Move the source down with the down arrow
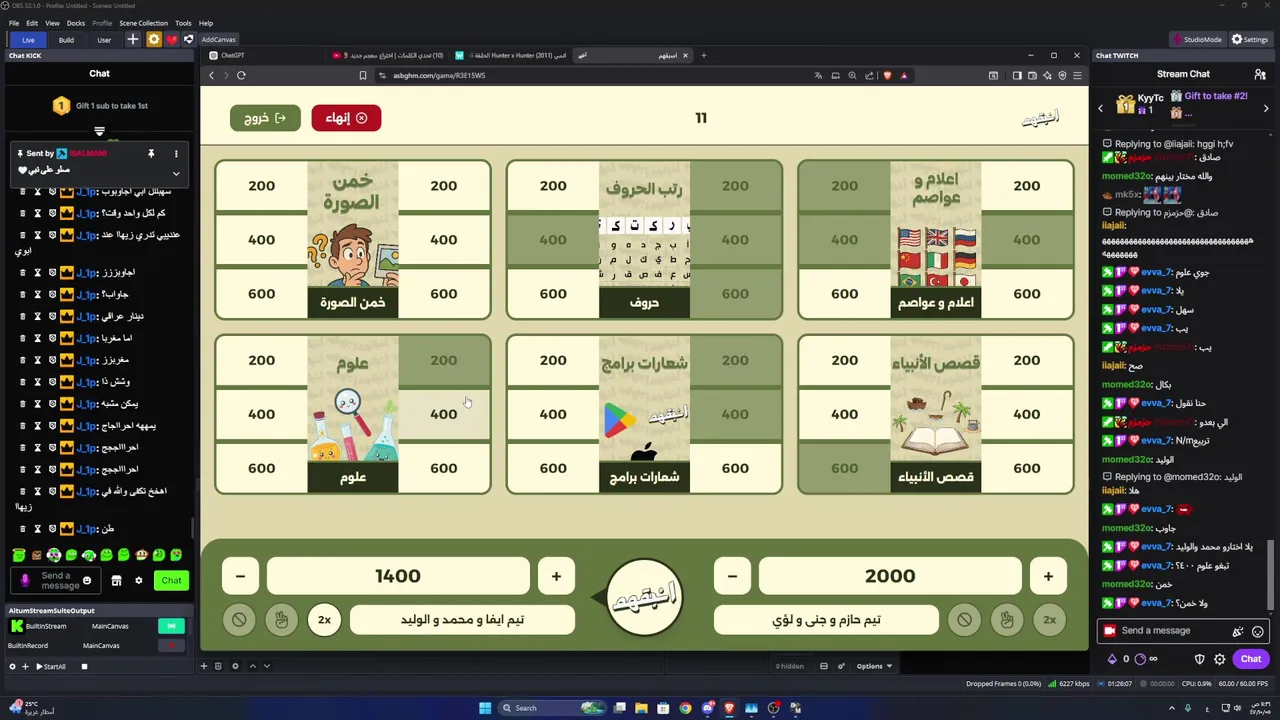 point(267,666)
